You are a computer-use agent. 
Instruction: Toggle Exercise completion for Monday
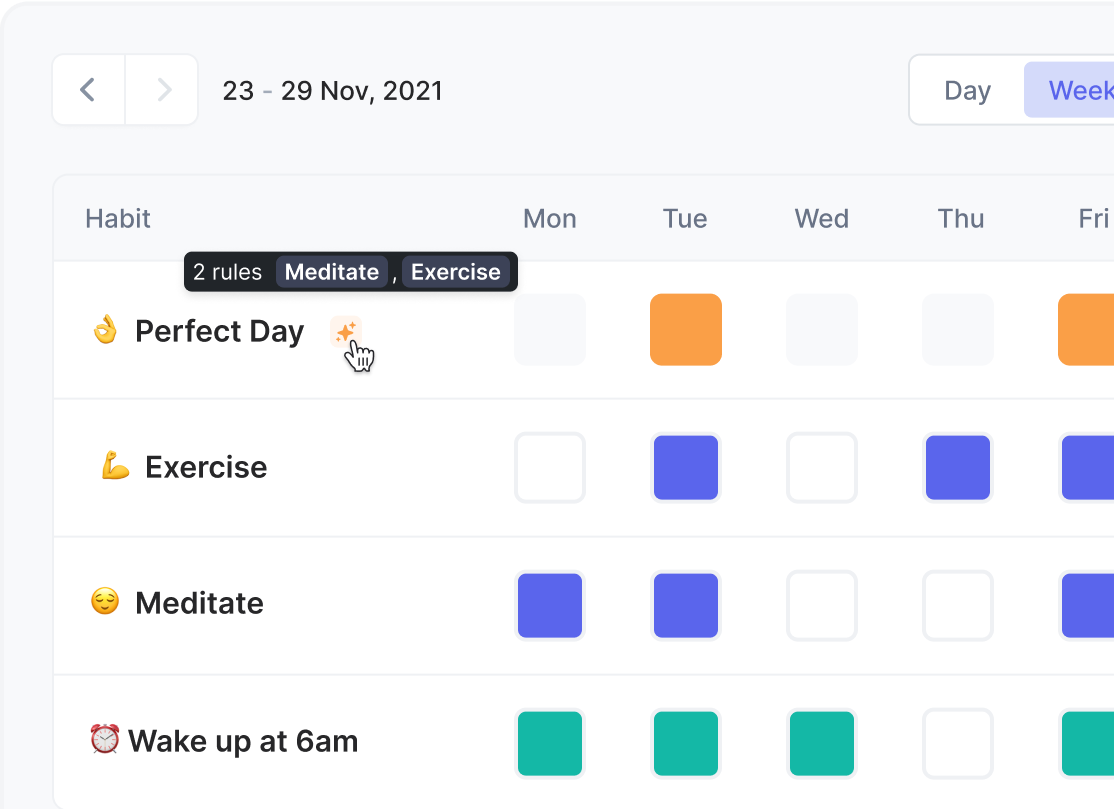pyautogui.click(x=549, y=467)
